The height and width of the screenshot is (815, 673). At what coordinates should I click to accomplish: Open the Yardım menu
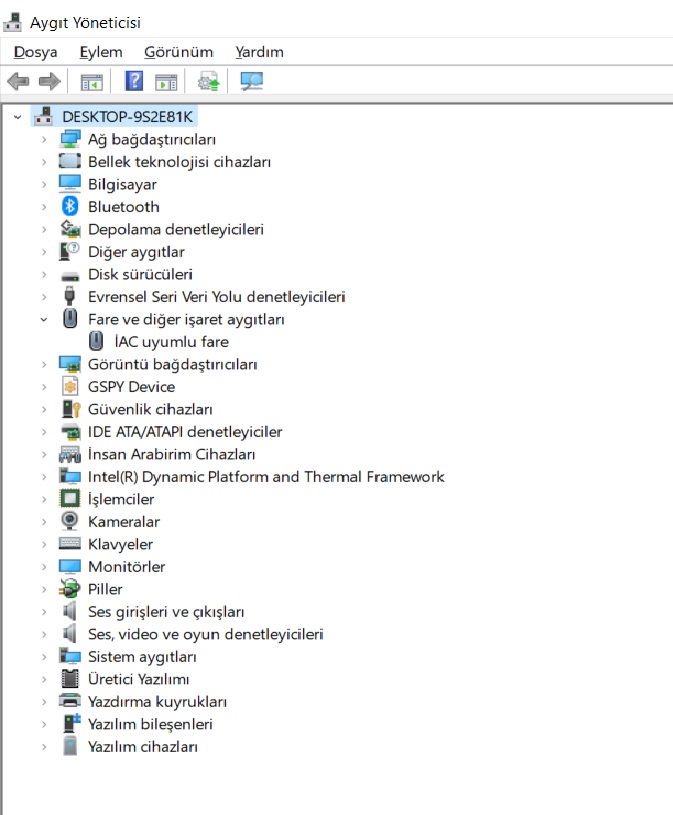coord(259,52)
